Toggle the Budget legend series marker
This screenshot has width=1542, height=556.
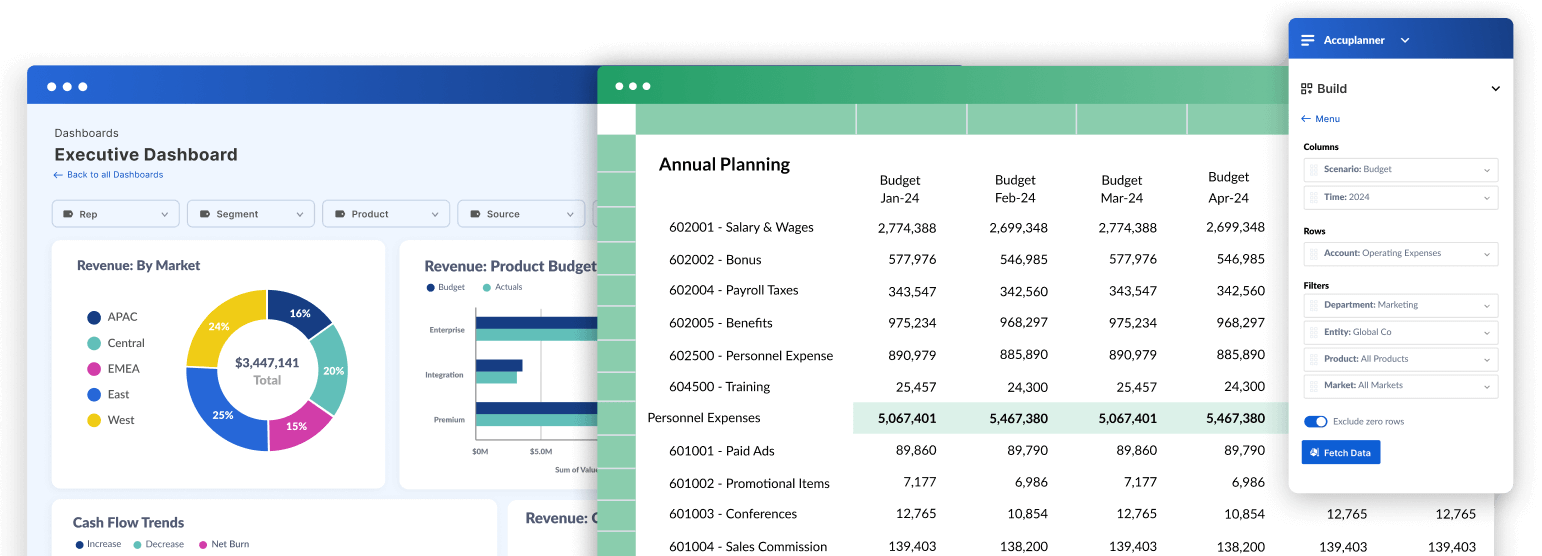click(x=430, y=288)
